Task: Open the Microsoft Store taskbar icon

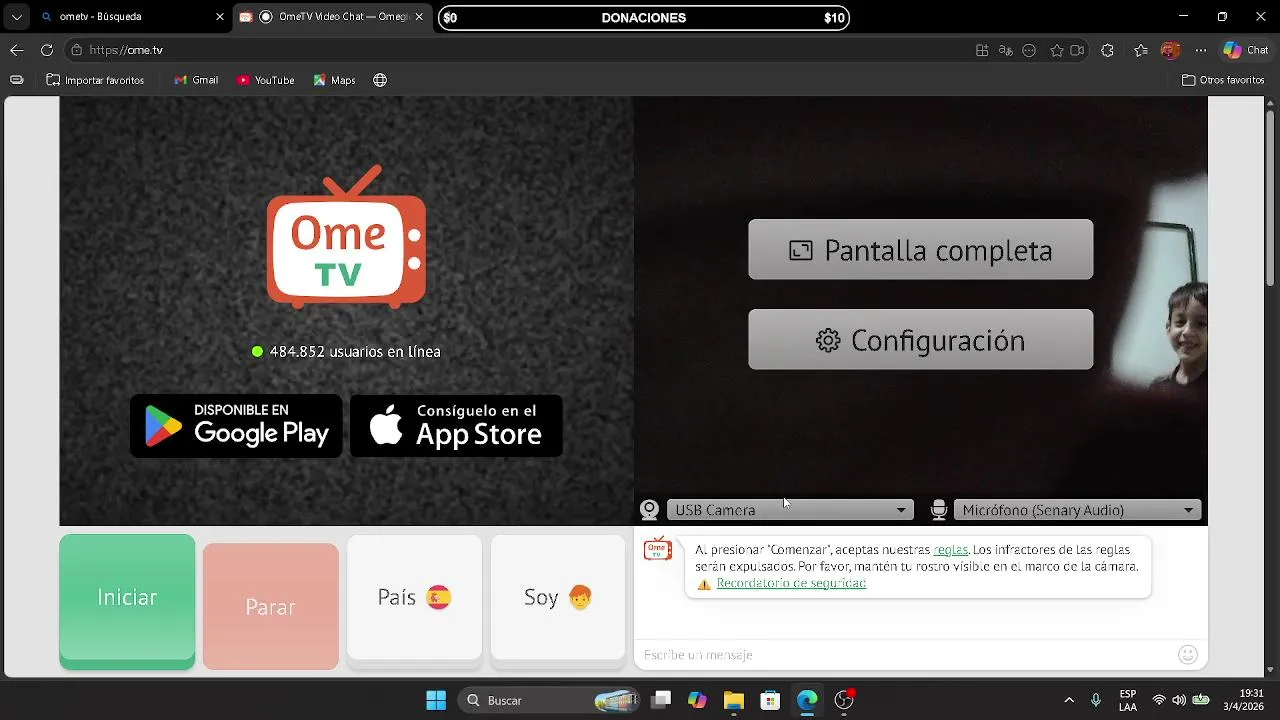Action: coord(770,700)
